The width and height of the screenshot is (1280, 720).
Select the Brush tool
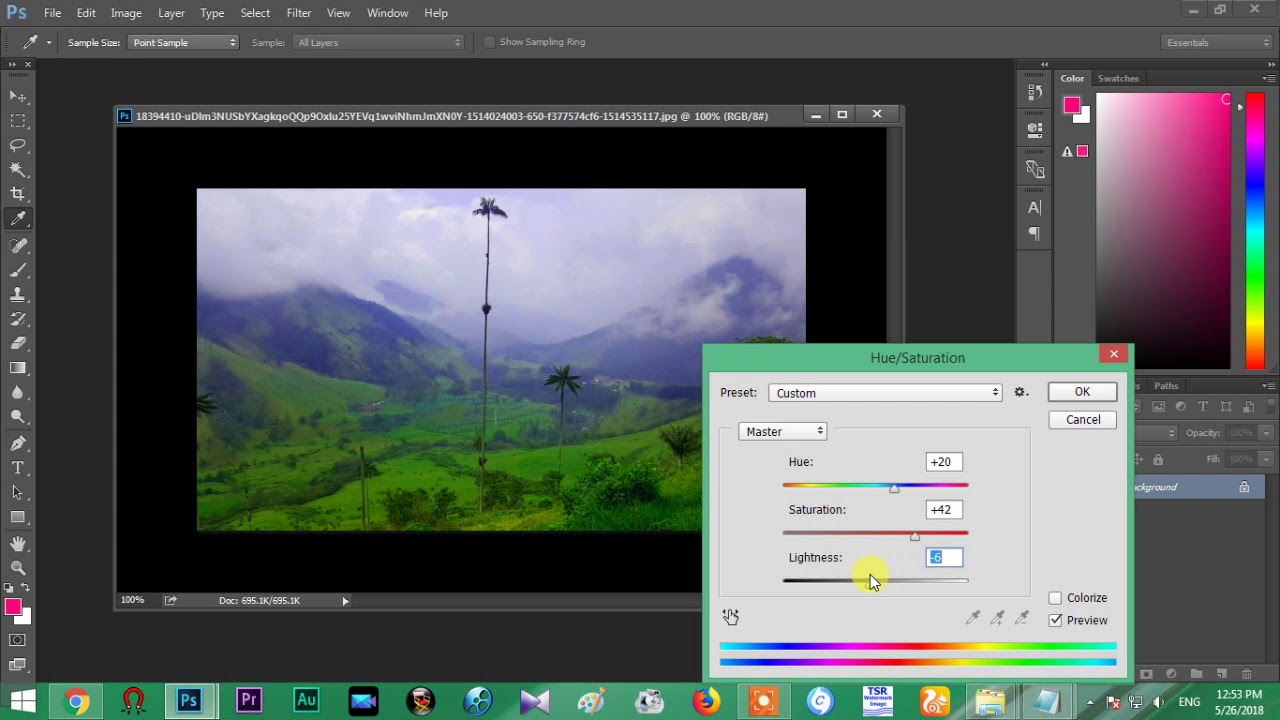click(18, 270)
